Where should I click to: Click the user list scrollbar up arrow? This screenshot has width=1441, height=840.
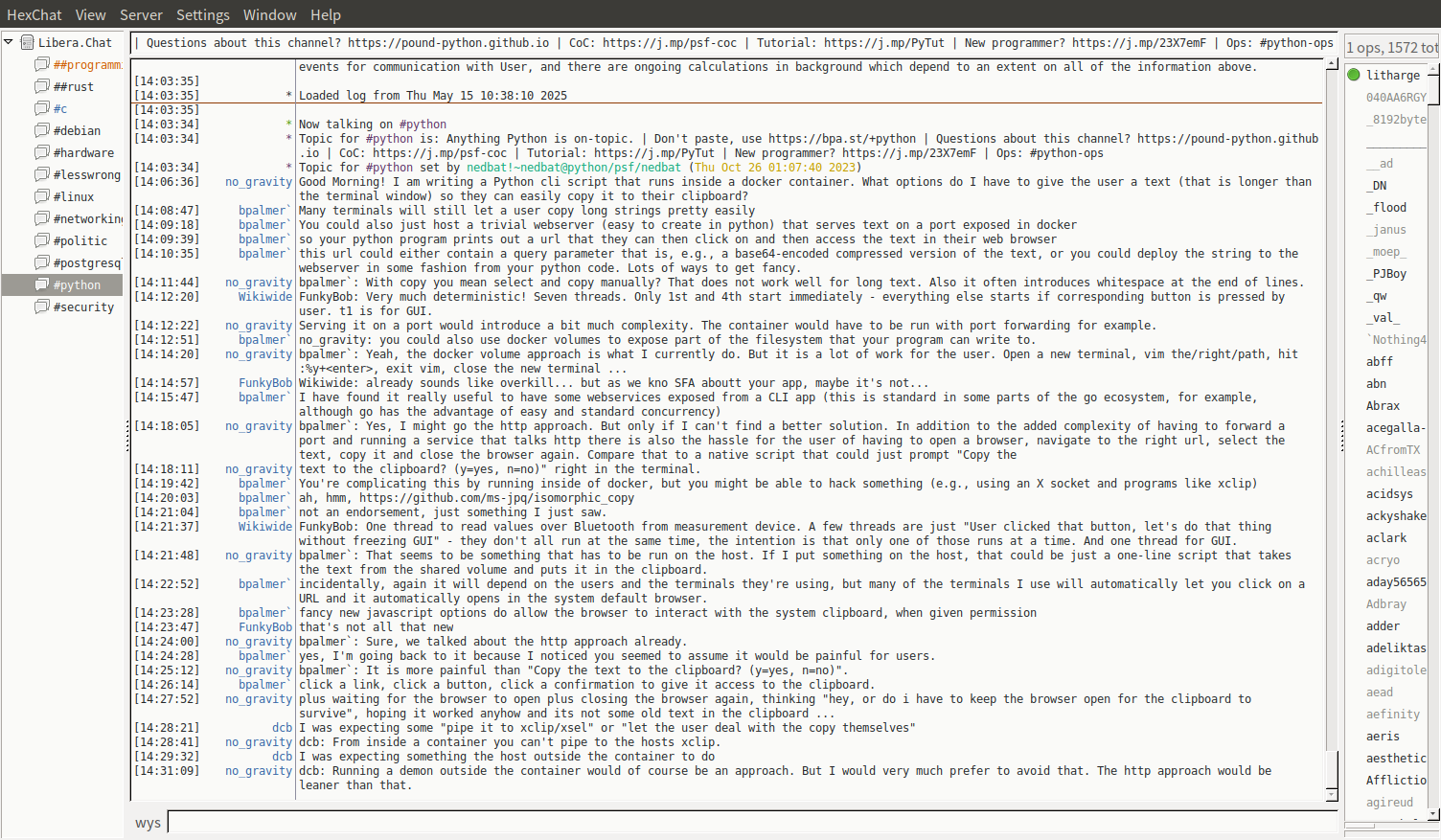tap(1433, 70)
